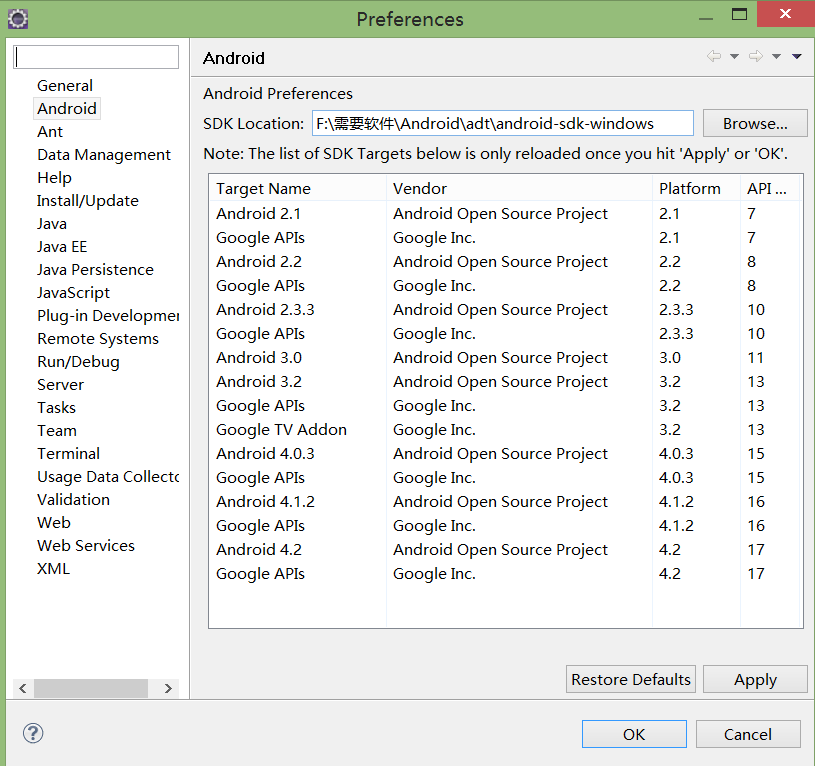
Task: Dismiss dialog with Cancel button
Action: point(748,734)
